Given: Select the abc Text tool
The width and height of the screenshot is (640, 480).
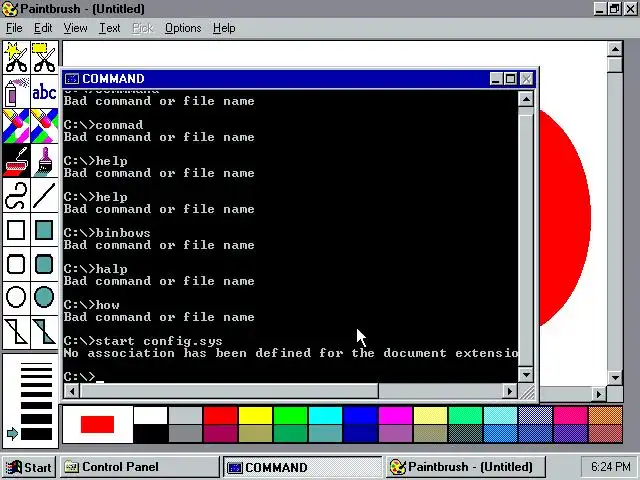Looking at the screenshot, I should 44,92.
